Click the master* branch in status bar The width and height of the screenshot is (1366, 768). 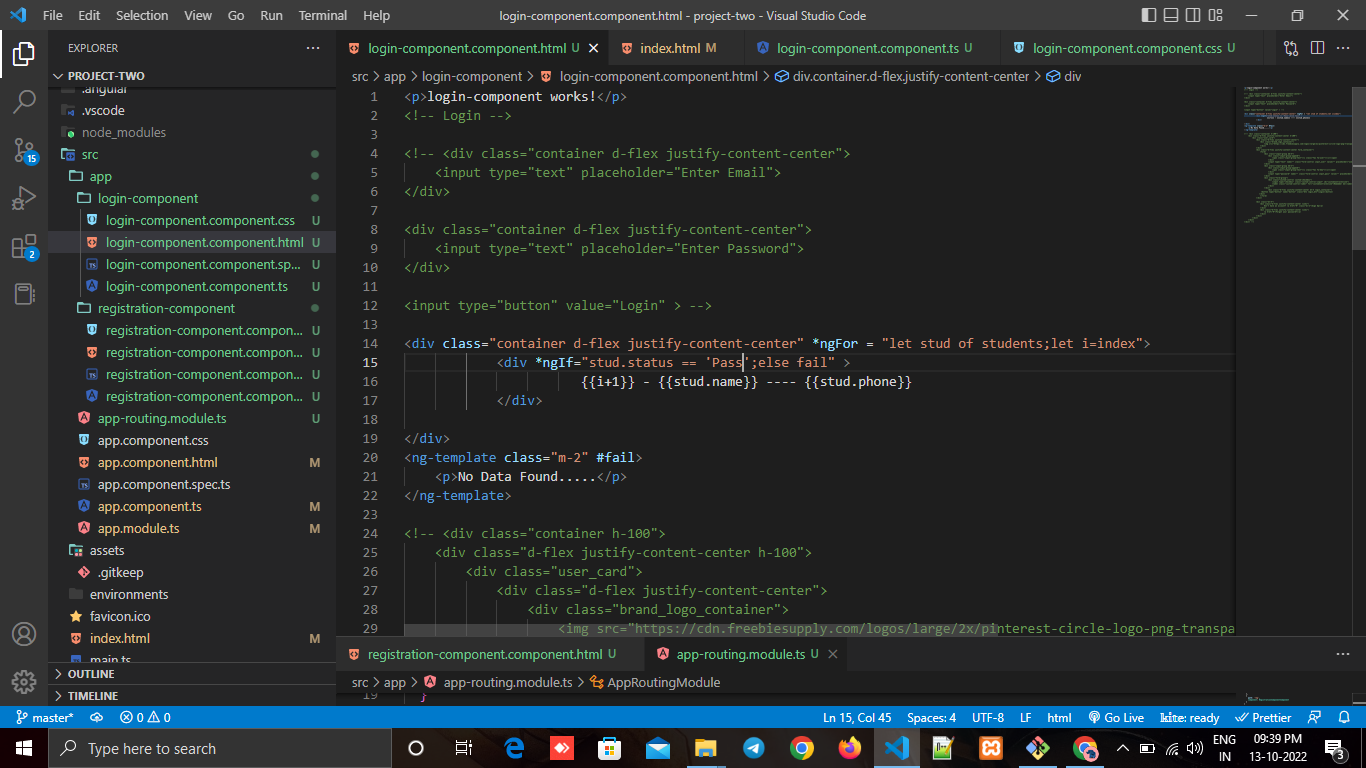44,717
